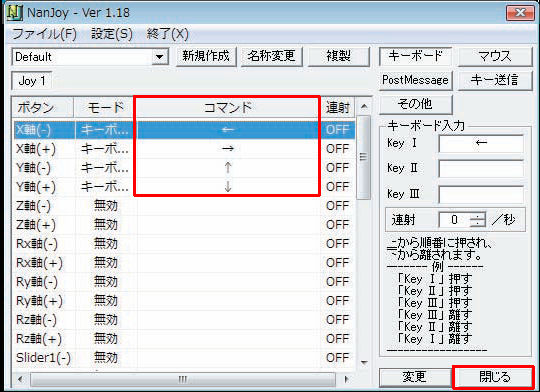
Task: Select the Ry軸(-) row
Action: [x=184, y=282]
